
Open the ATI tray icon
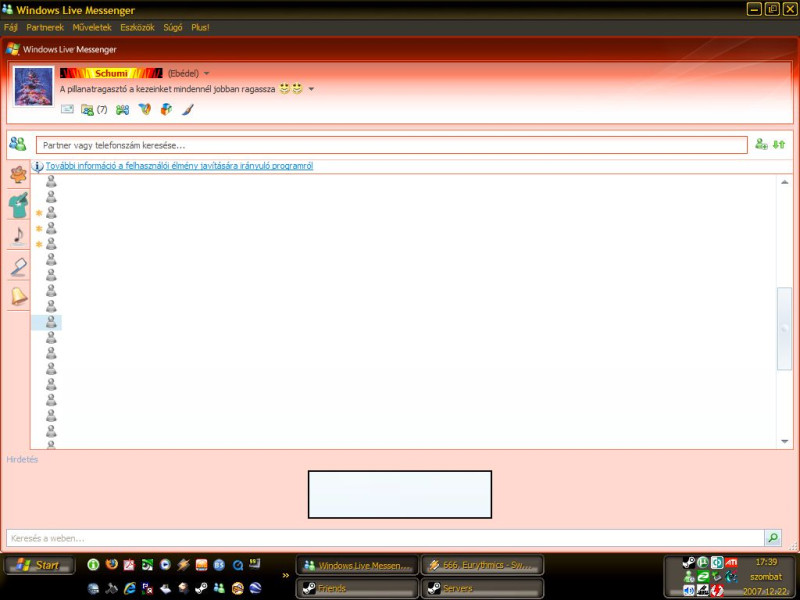pyautogui.click(x=731, y=562)
